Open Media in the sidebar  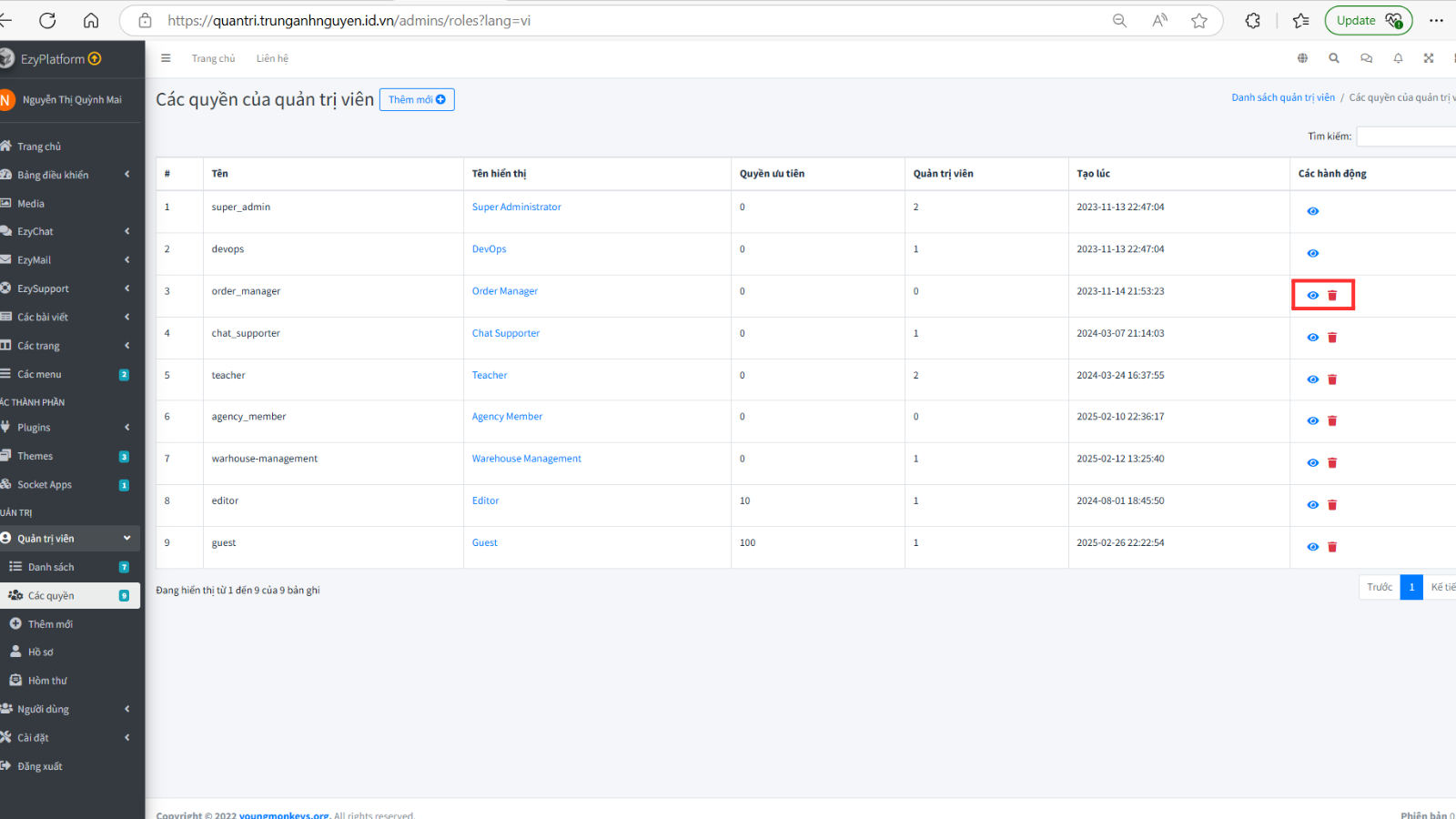pyautogui.click(x=70, y=204)
